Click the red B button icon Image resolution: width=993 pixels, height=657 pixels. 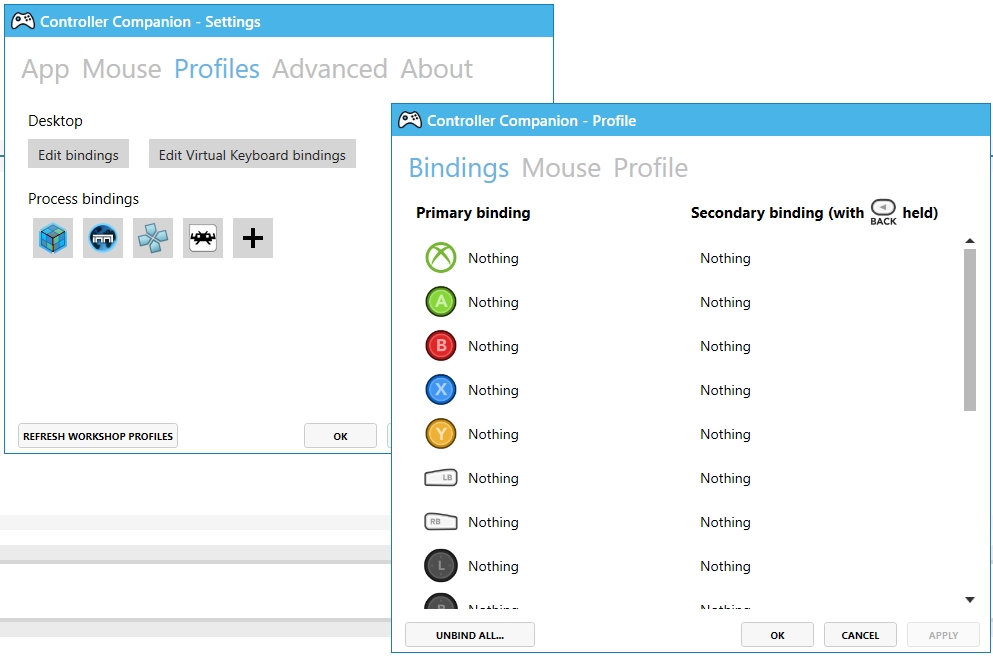pos(441,346)
